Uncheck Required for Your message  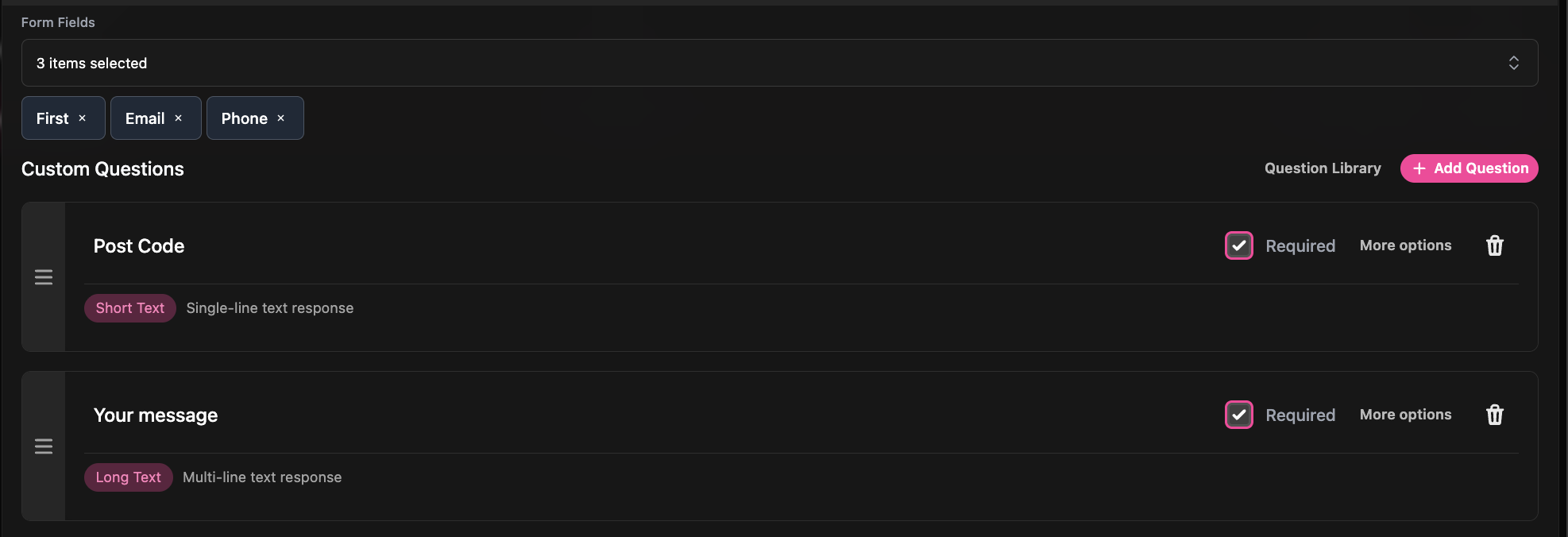point(1238,415)
